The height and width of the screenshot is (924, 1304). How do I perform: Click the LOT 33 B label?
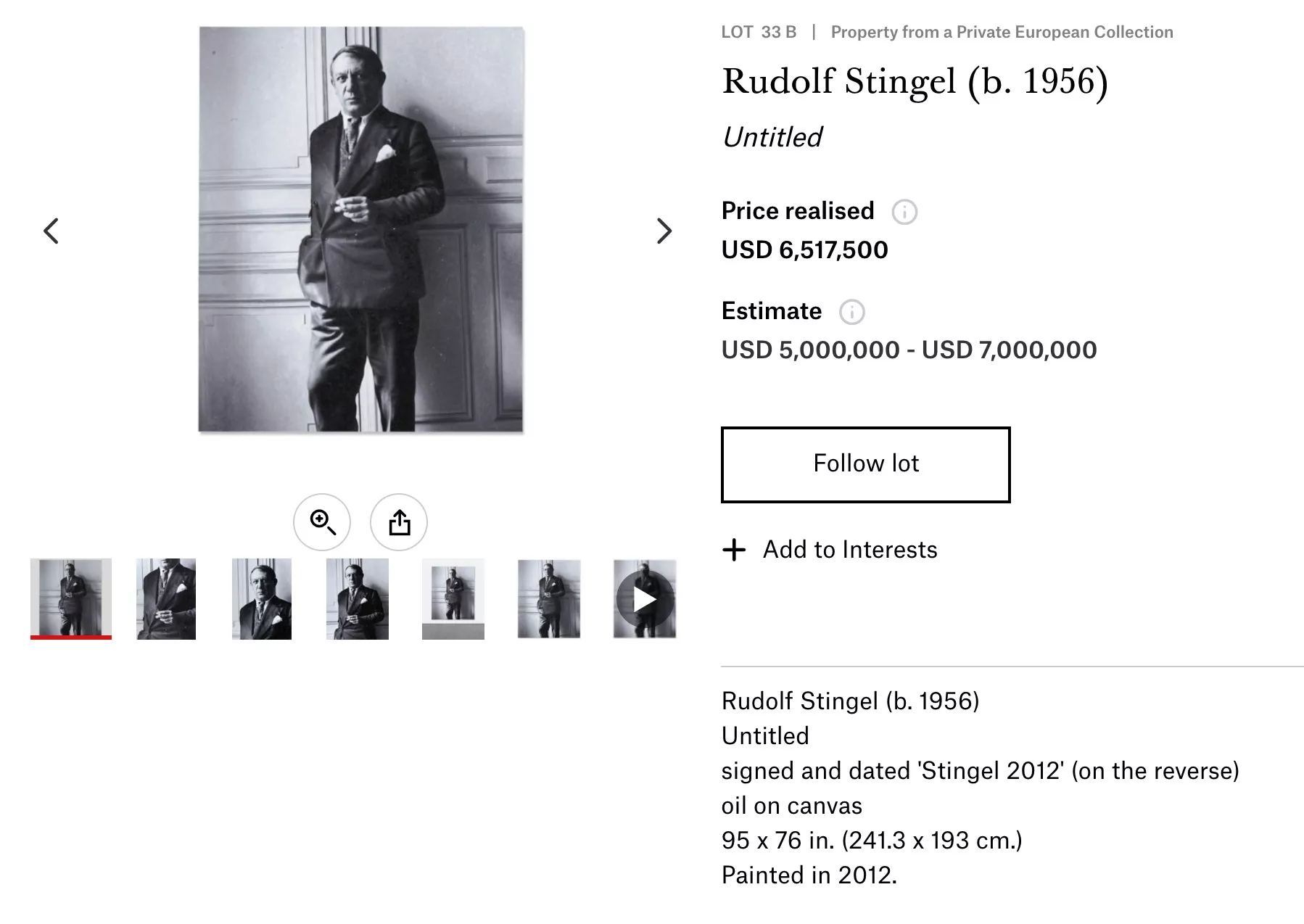tap(759, 32)
